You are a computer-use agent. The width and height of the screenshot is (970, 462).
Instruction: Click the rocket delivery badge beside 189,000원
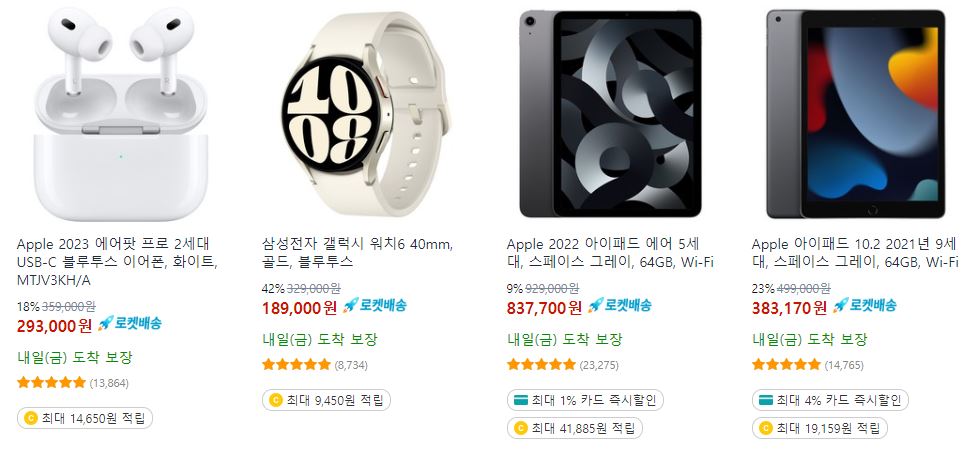coord(374,305)
